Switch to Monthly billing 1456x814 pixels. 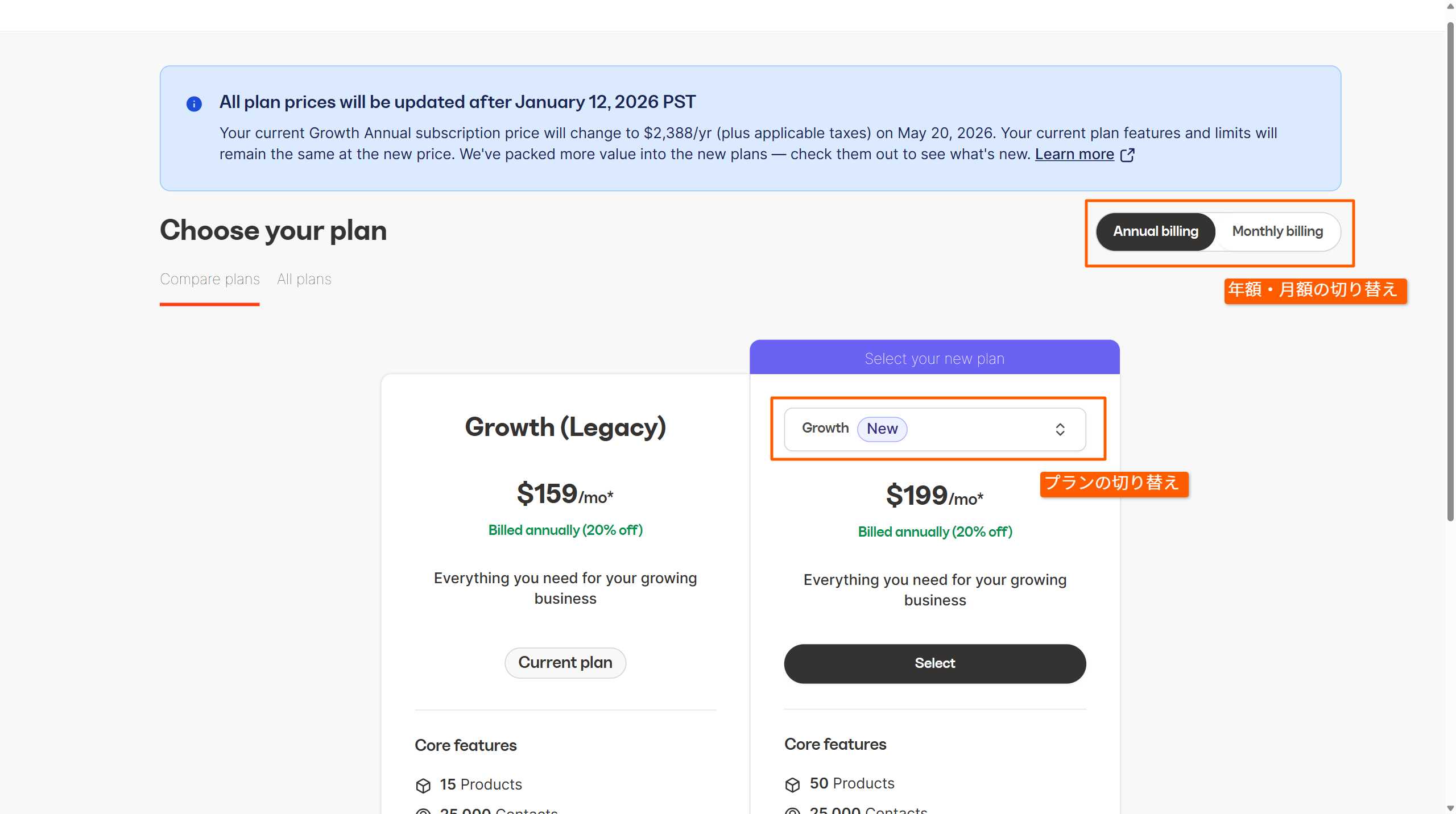click(1277, 231)
